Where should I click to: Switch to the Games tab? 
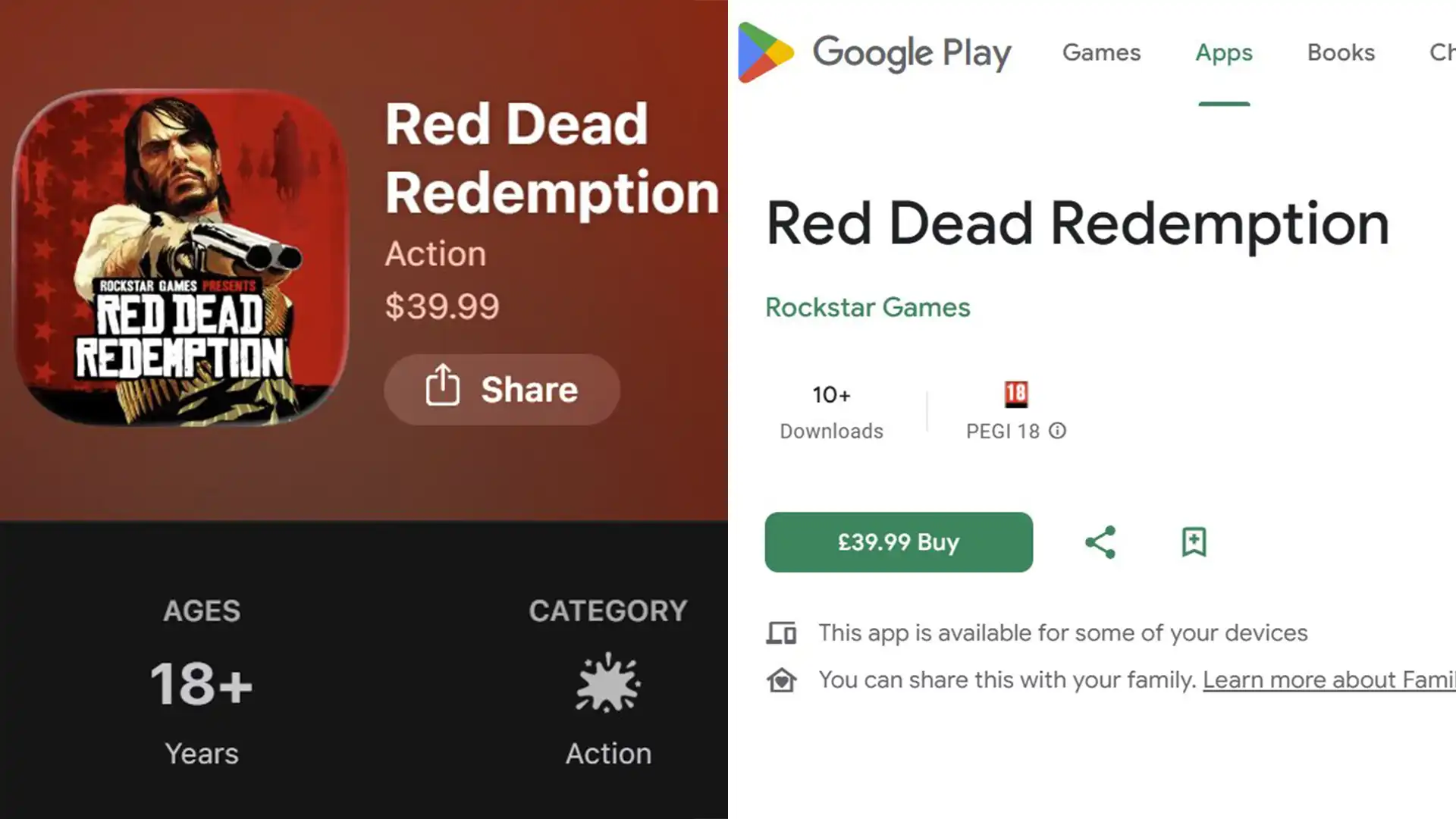[1101, 52]
